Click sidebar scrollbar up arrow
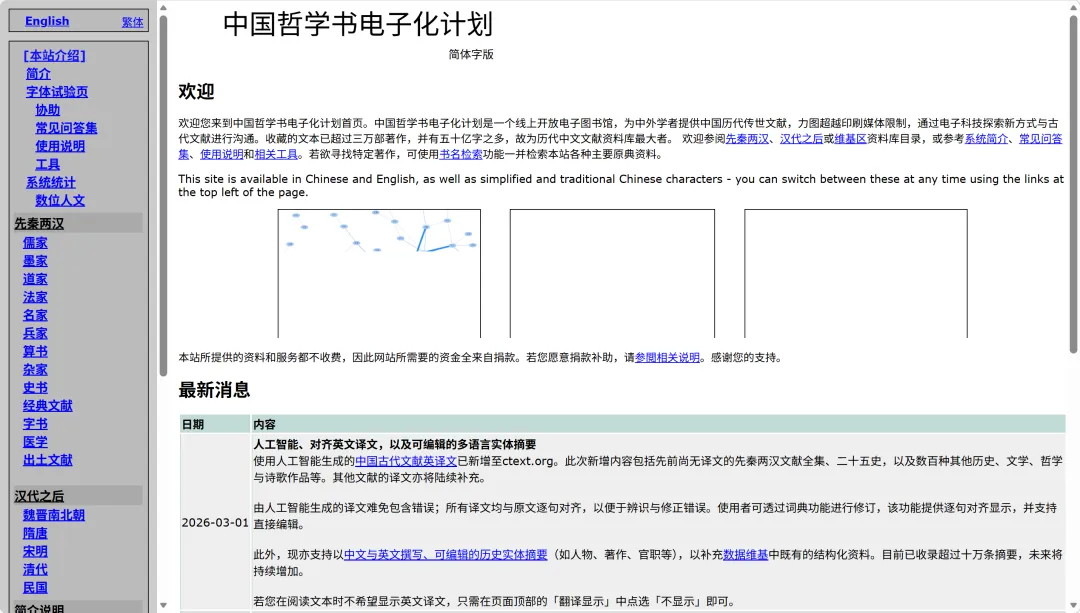This screenshot has height=613, width=1080. [x=163, y=8]
